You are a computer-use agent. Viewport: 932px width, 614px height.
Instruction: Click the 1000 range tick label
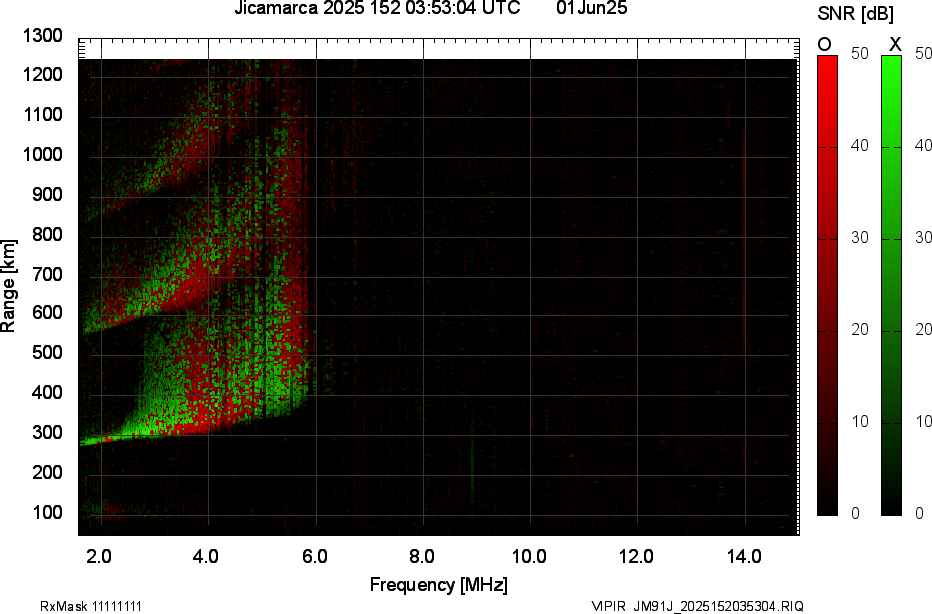[42, 155]
